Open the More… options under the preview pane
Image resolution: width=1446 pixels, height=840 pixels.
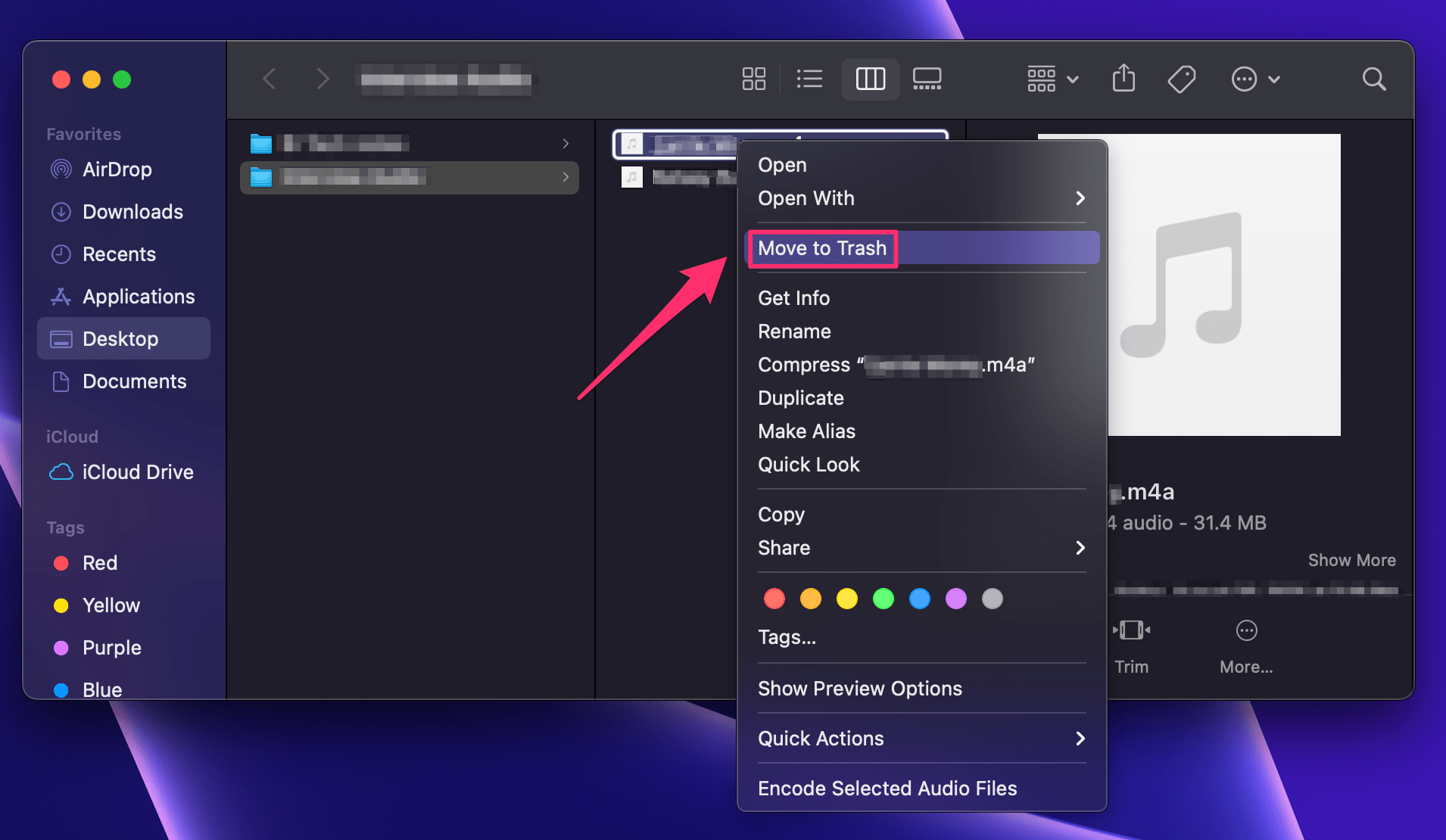1245,643
